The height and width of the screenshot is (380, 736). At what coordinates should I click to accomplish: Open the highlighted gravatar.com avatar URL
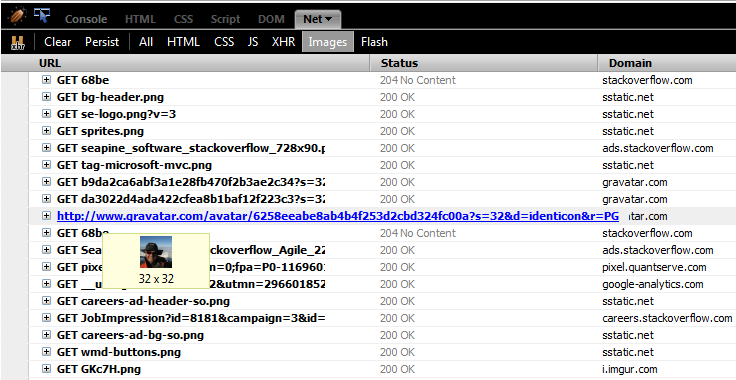click(338, 216)
